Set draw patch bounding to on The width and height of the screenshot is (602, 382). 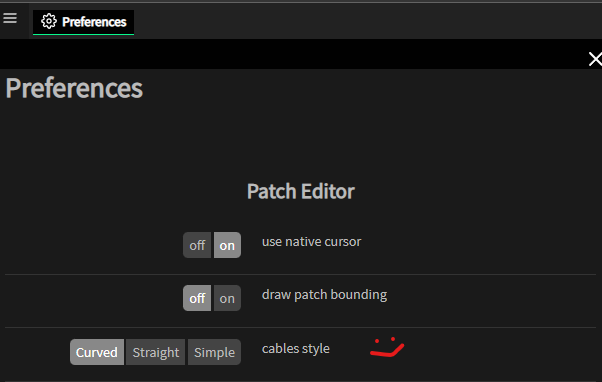tap(227, 298)
